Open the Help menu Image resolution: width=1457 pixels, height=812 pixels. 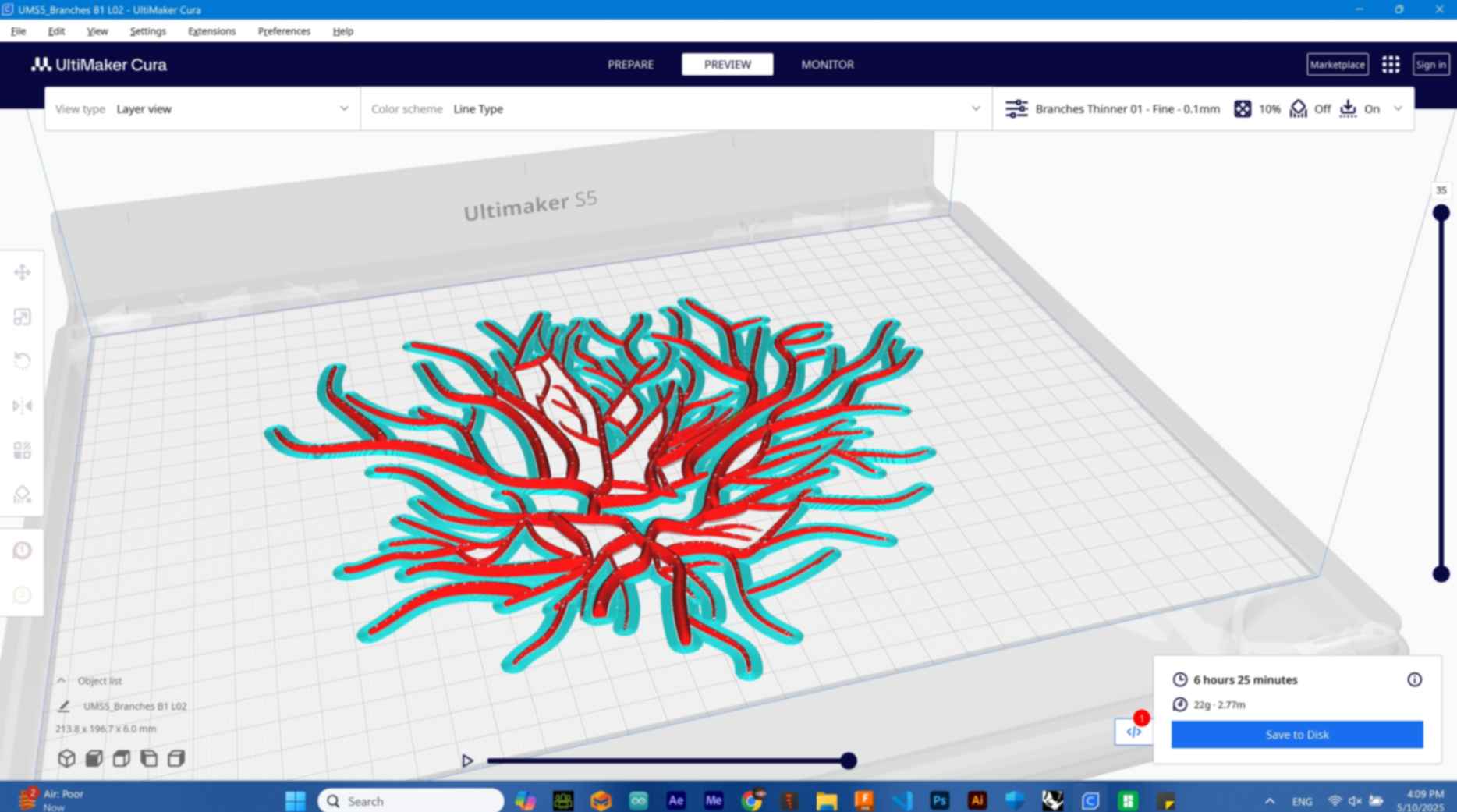pyautogui.click(x=342, y=31)
